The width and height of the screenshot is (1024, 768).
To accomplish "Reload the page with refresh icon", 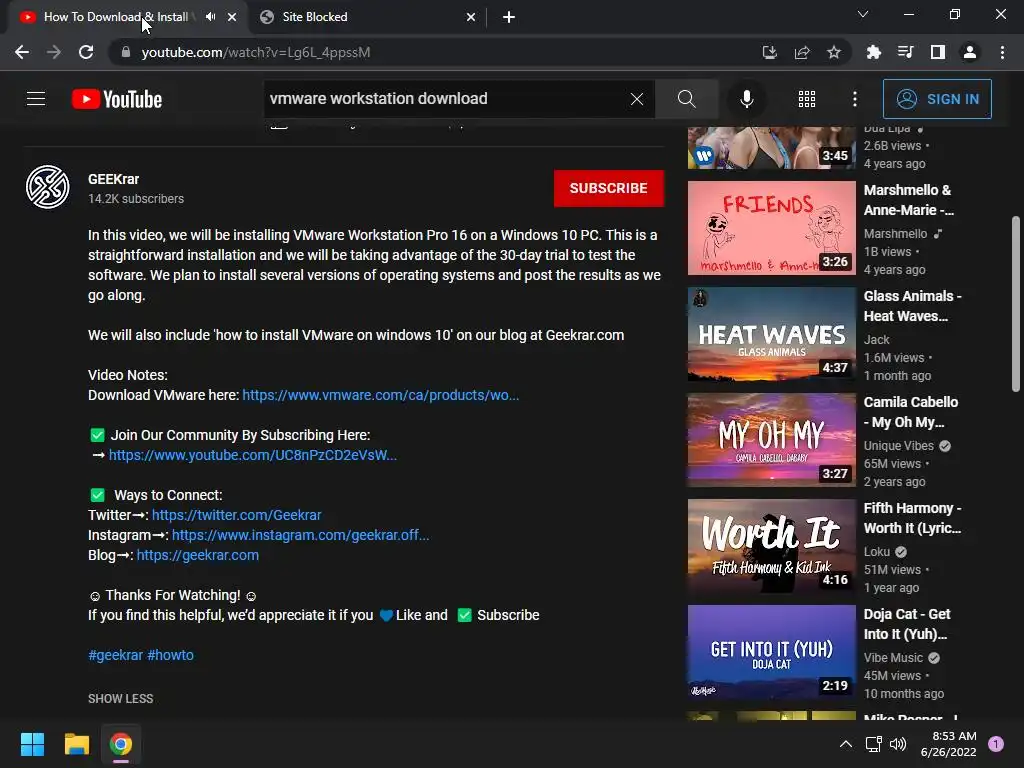I will coord(86,52).
